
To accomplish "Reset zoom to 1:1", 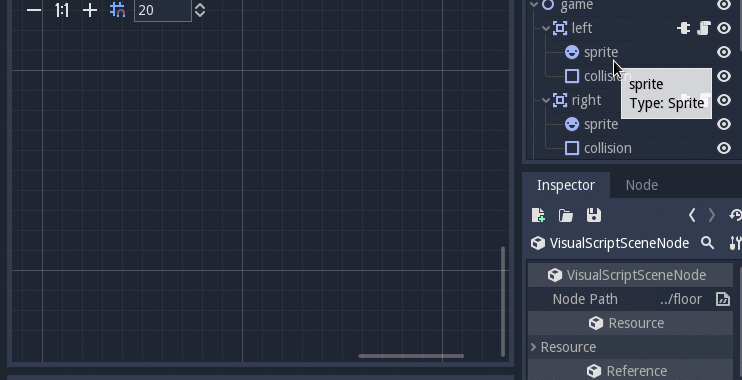I will pos(62,10).
